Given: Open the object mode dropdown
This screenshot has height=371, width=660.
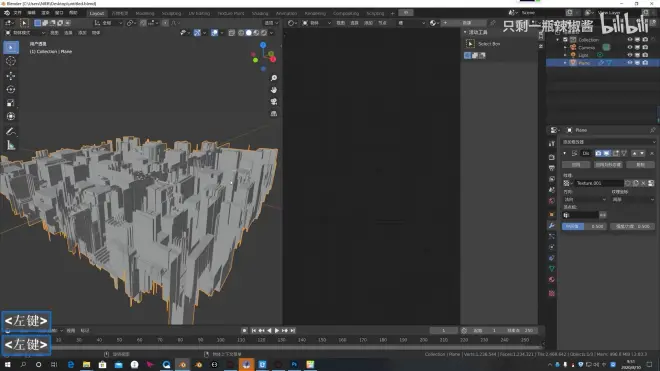Looking at the screenshot, I should point(25,32).
